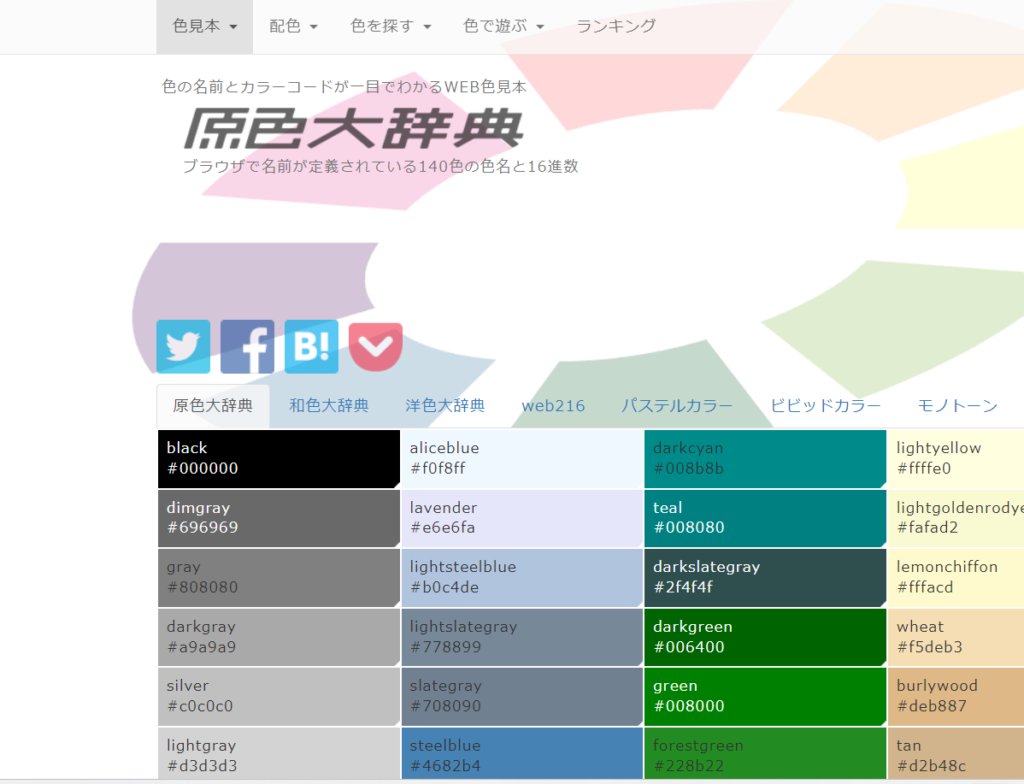This screenshot has width=1024, height=784.
Task: Open the web216 tab
Action: [553, 406]
